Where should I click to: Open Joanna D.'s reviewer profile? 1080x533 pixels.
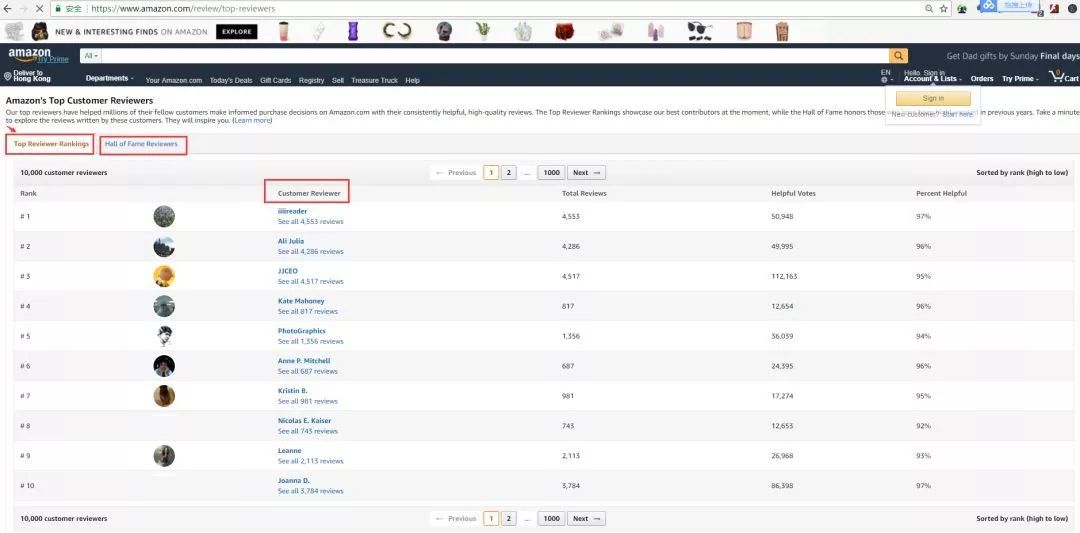point(293,480)
